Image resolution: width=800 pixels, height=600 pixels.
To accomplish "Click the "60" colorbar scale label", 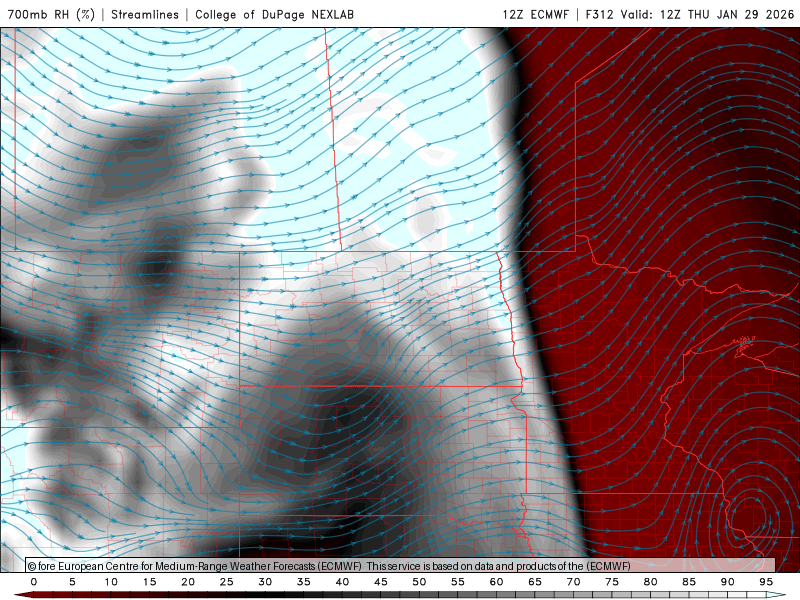I will point(496,582).
